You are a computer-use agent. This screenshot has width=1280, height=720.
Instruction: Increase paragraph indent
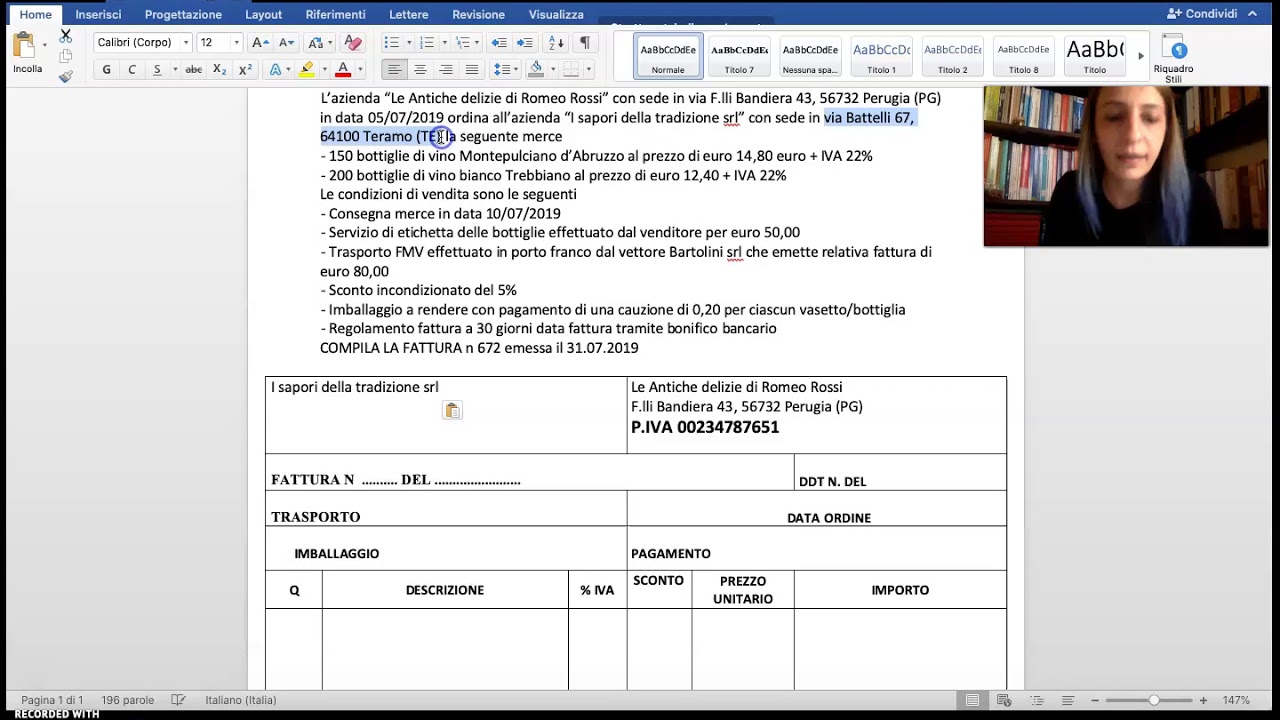pyautogui.click(x=525, y=42)
